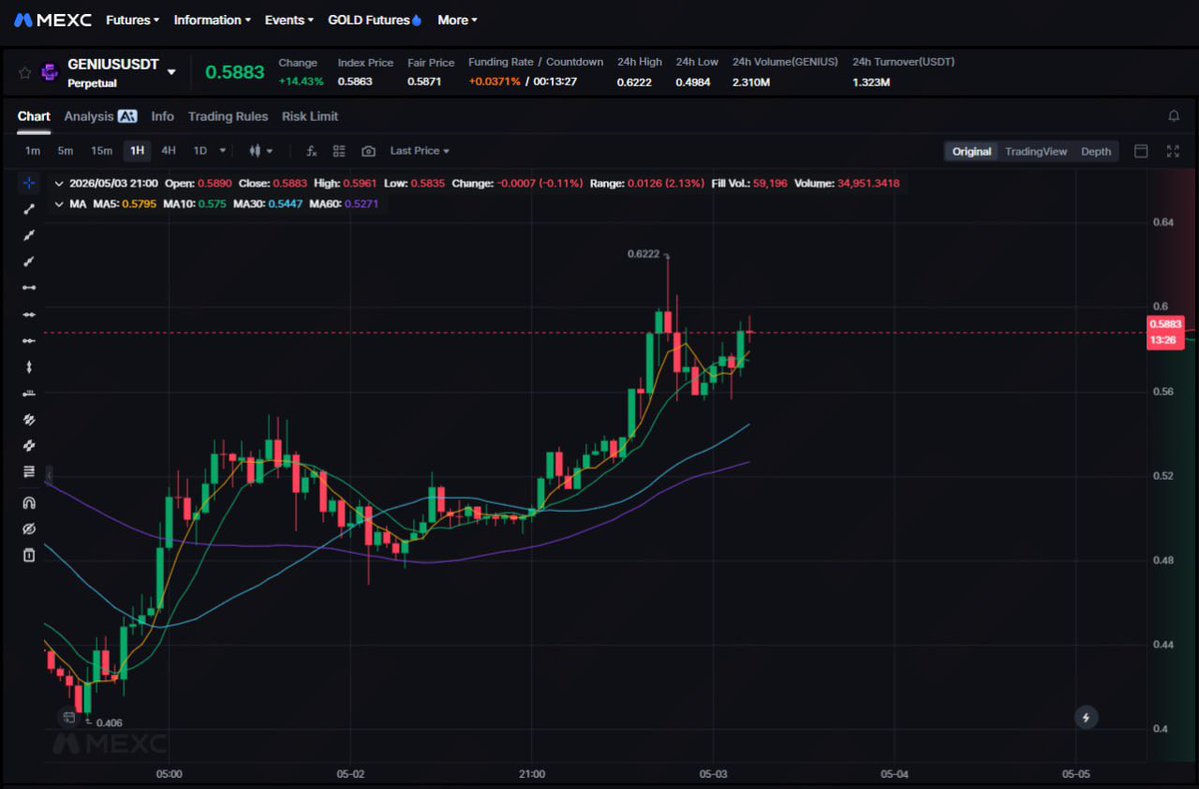Select the trend line drawing tool
Image resolution: width=1199 pixels, height=789 pixels.
(29, 209)
